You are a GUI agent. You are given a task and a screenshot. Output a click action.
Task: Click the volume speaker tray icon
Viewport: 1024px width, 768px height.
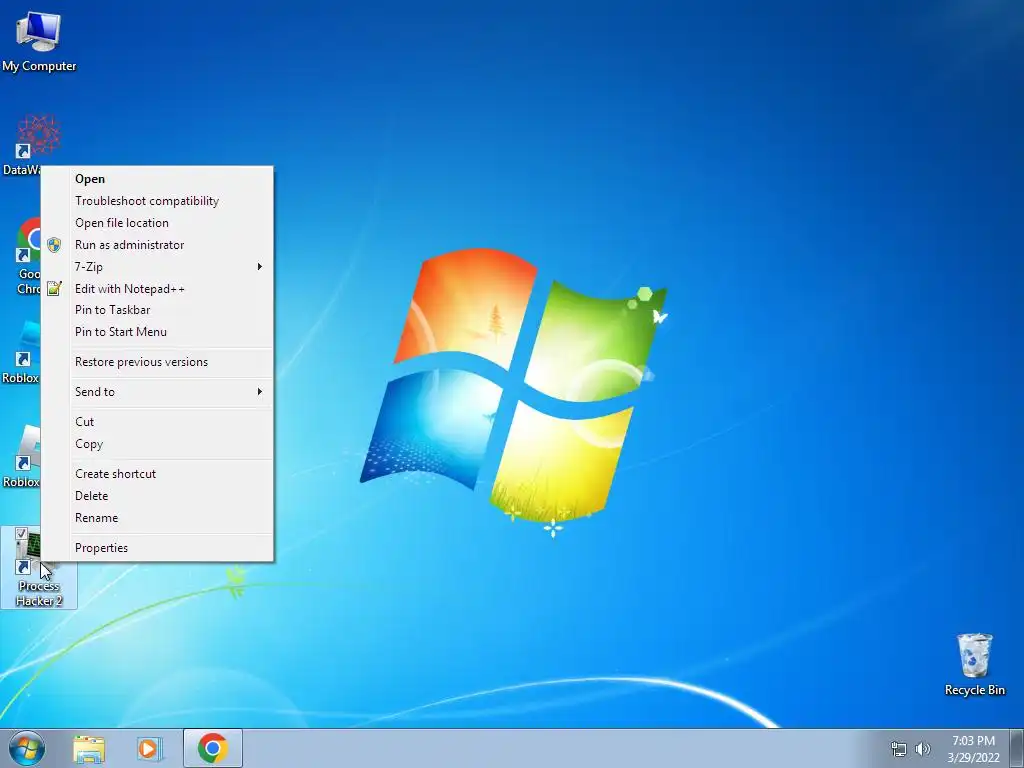coord(923,749)
